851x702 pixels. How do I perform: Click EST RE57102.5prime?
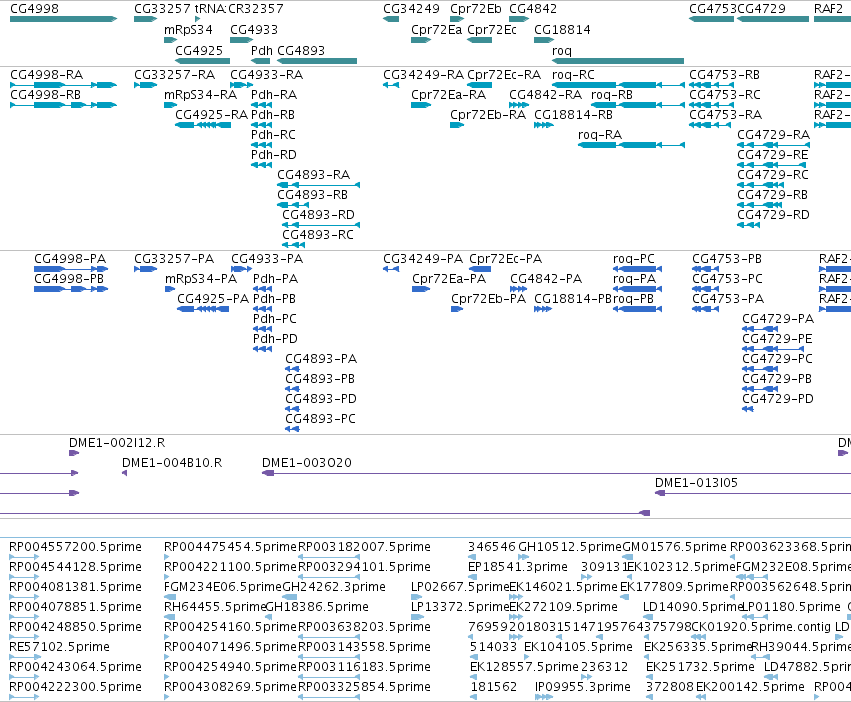click(x=59, y=647)
